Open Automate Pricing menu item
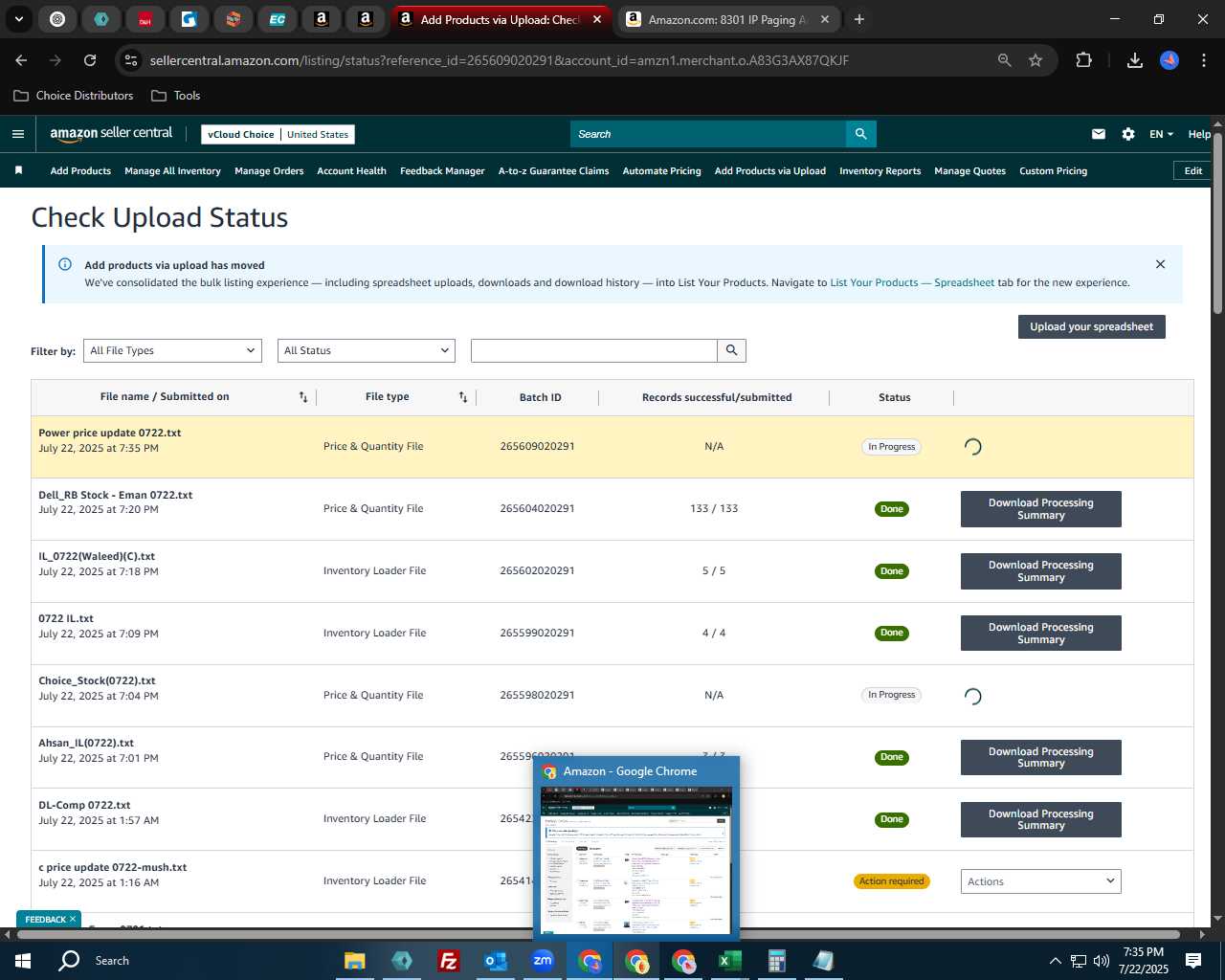1225x980 pixels. click(x=661, y=170)
